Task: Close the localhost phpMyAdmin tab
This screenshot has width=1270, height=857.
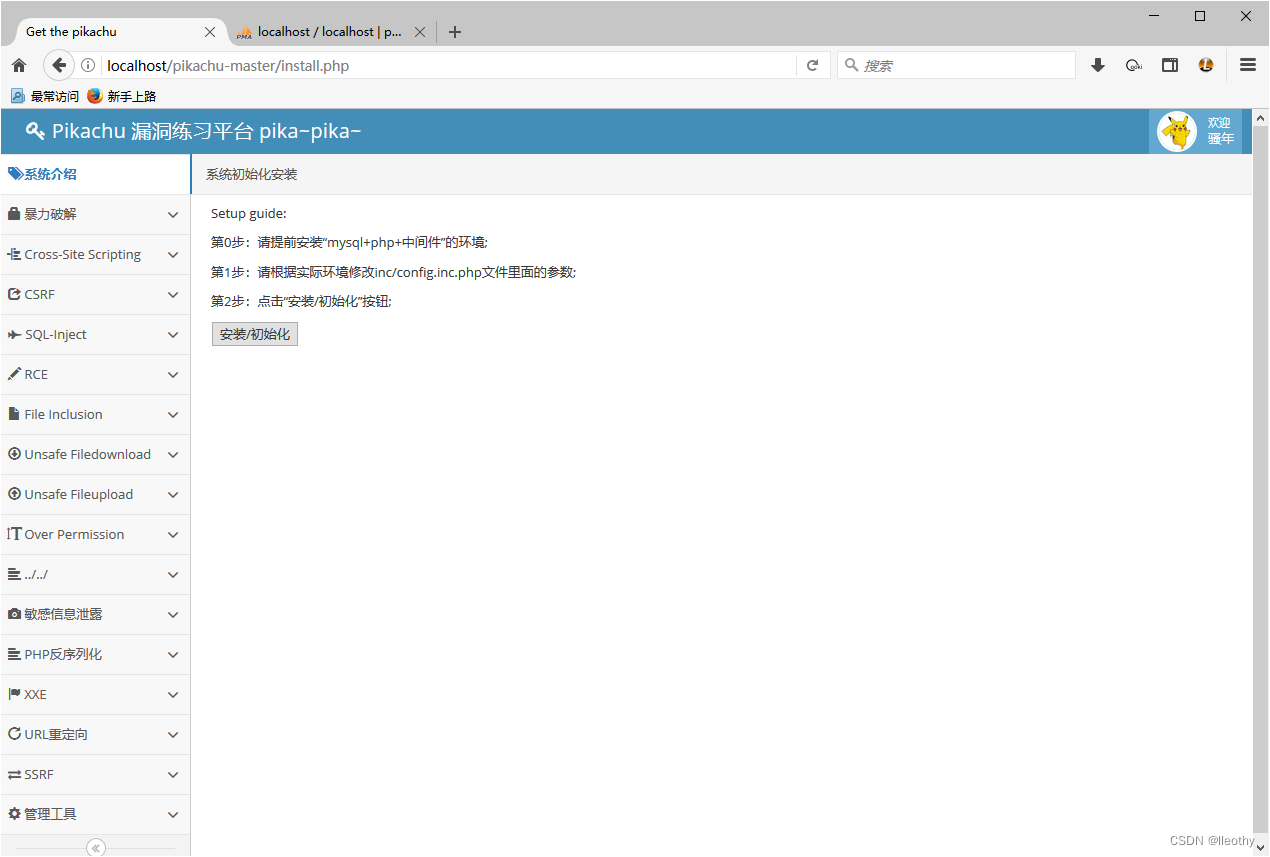Action: 420,32
